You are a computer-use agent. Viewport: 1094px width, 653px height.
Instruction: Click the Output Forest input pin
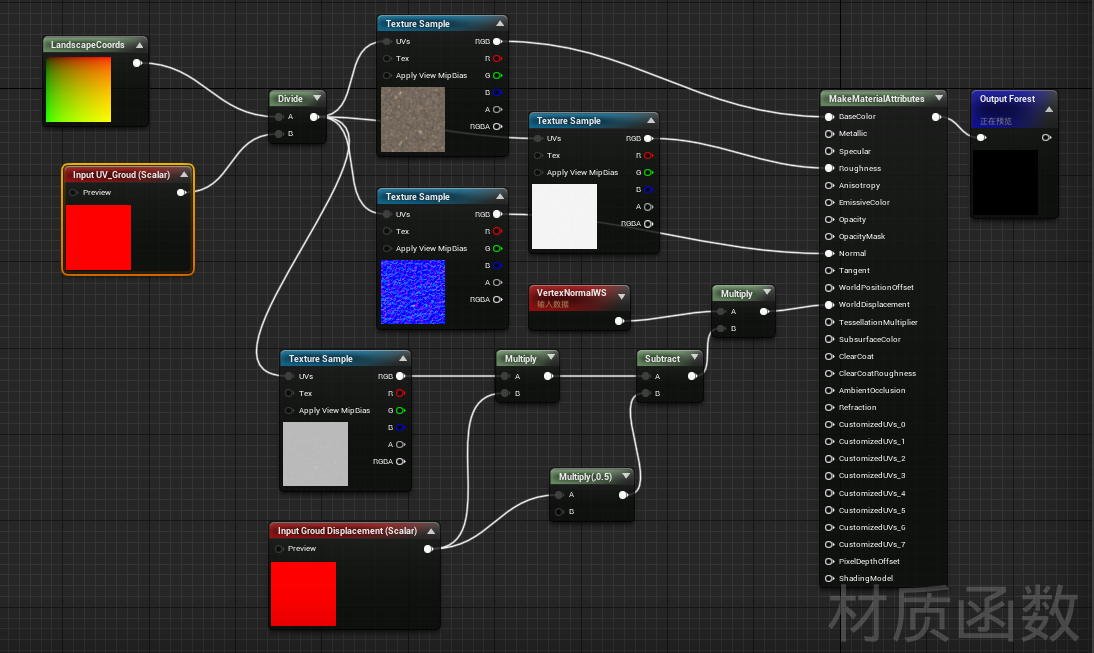(982, 137)
